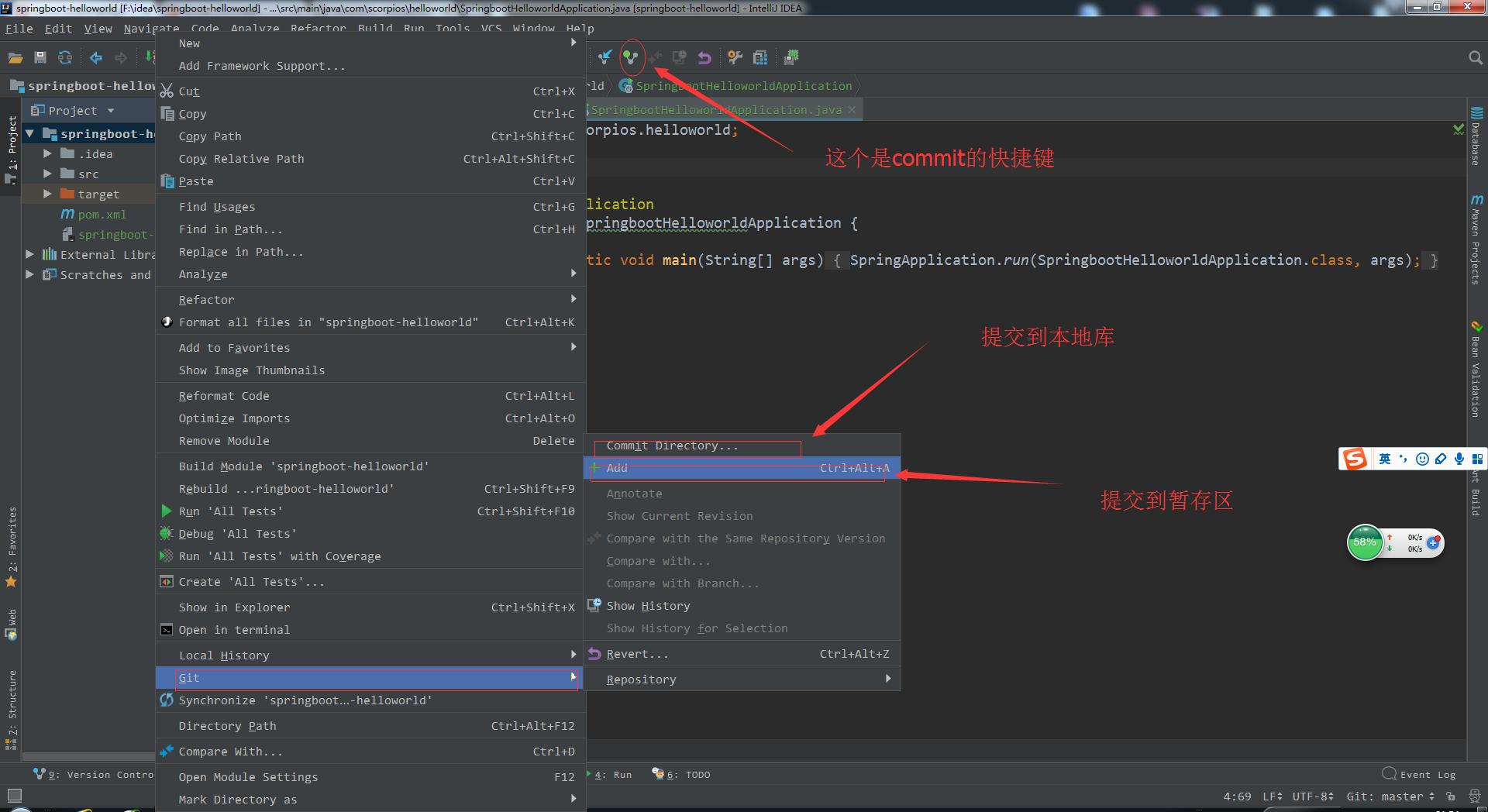Click the Sogou microphone voice input icon
Image resolution: width=1488 pixels, height=812 pixels.
tap(1459, 459)
